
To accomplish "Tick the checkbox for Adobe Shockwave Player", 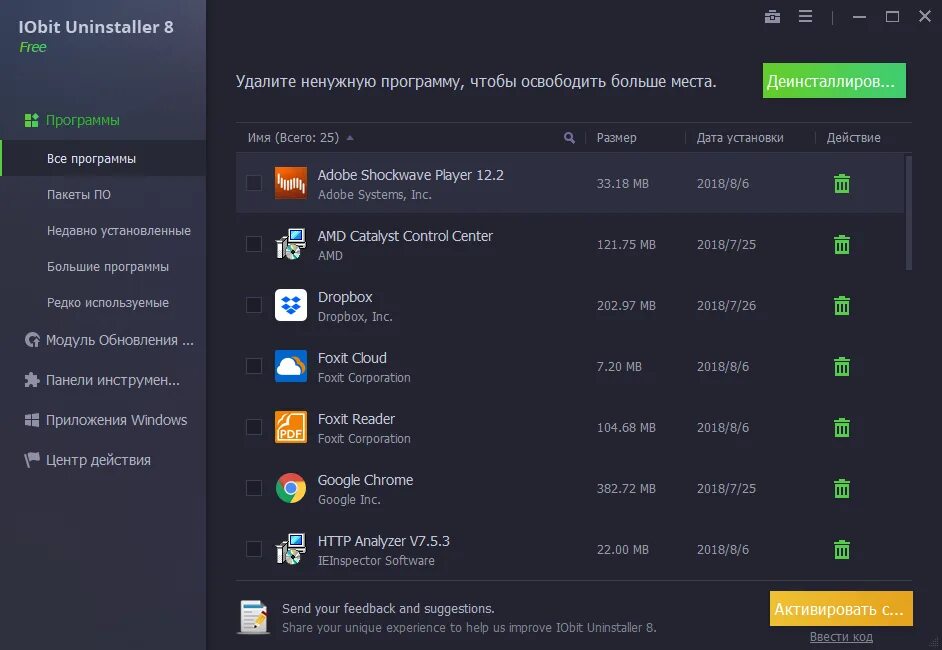I will click(x=254, y=183).
